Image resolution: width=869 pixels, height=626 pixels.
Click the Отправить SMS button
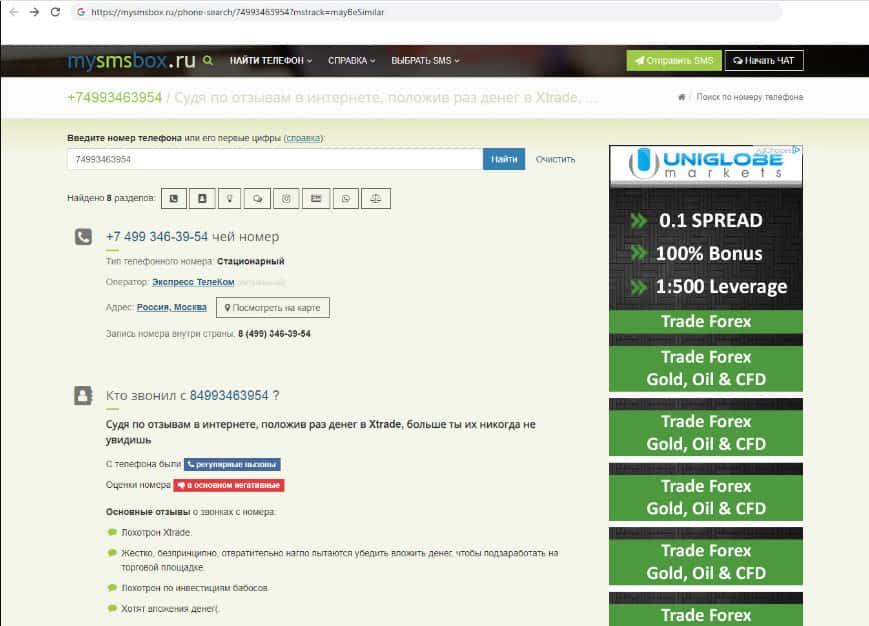tap(674, 60)
